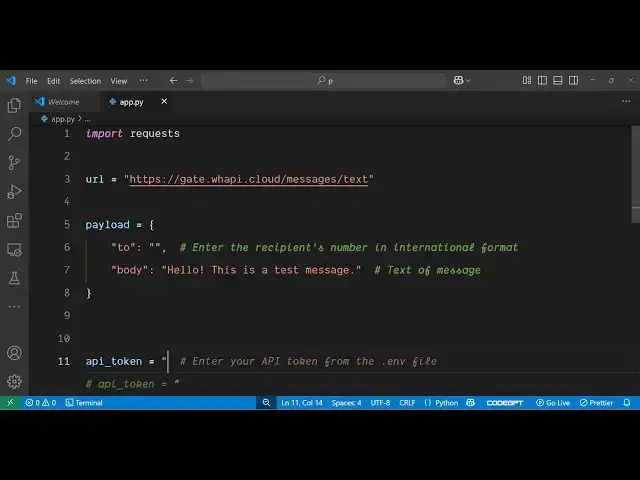The width and height of the screenshot is (640, 480).
Task: Open notifications bell
Action: pos(627,403)
